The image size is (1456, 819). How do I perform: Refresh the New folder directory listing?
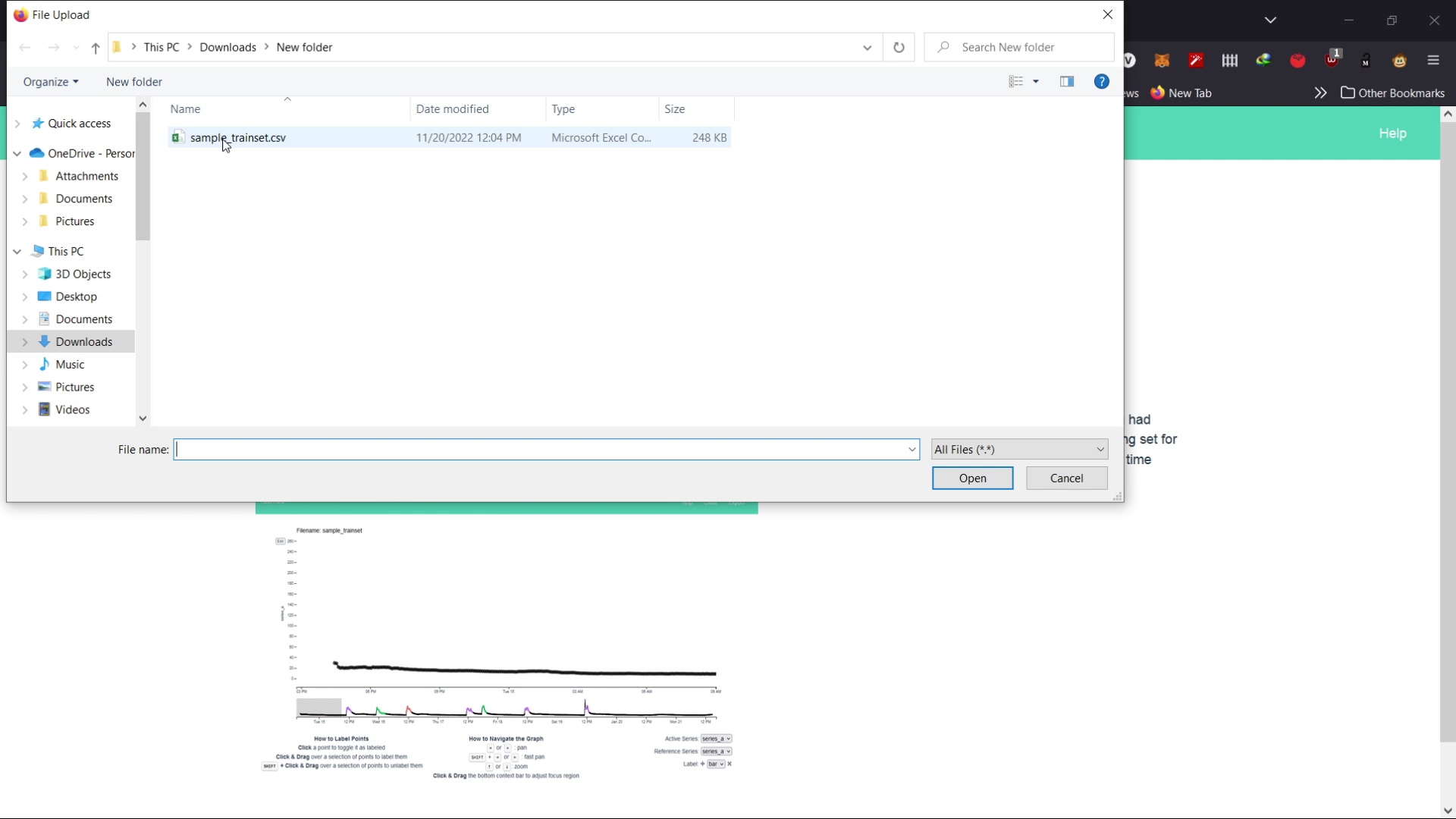coord(899,47)
